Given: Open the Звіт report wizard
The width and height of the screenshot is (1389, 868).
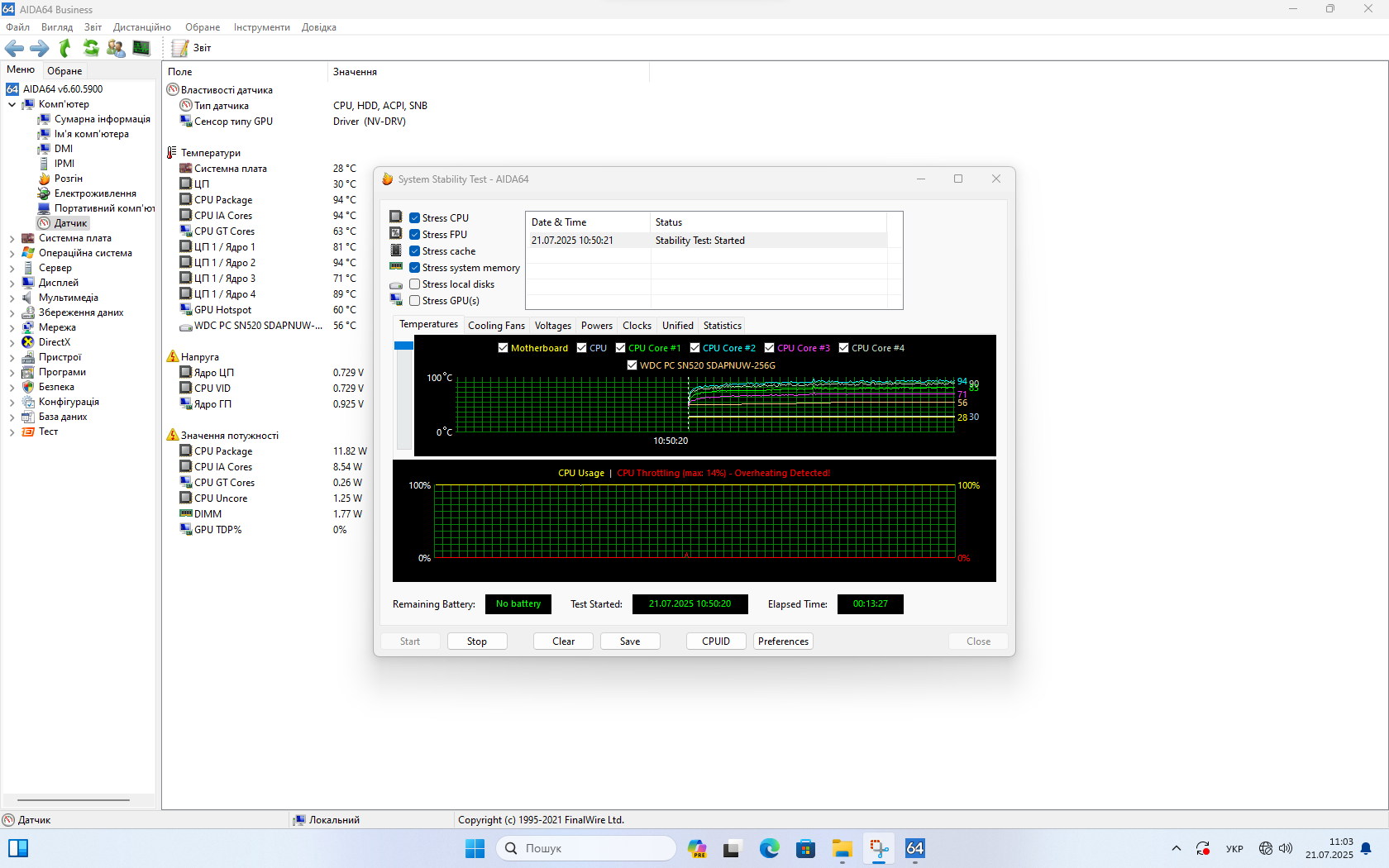Looking at the screenshot, I should pos(192,49).
